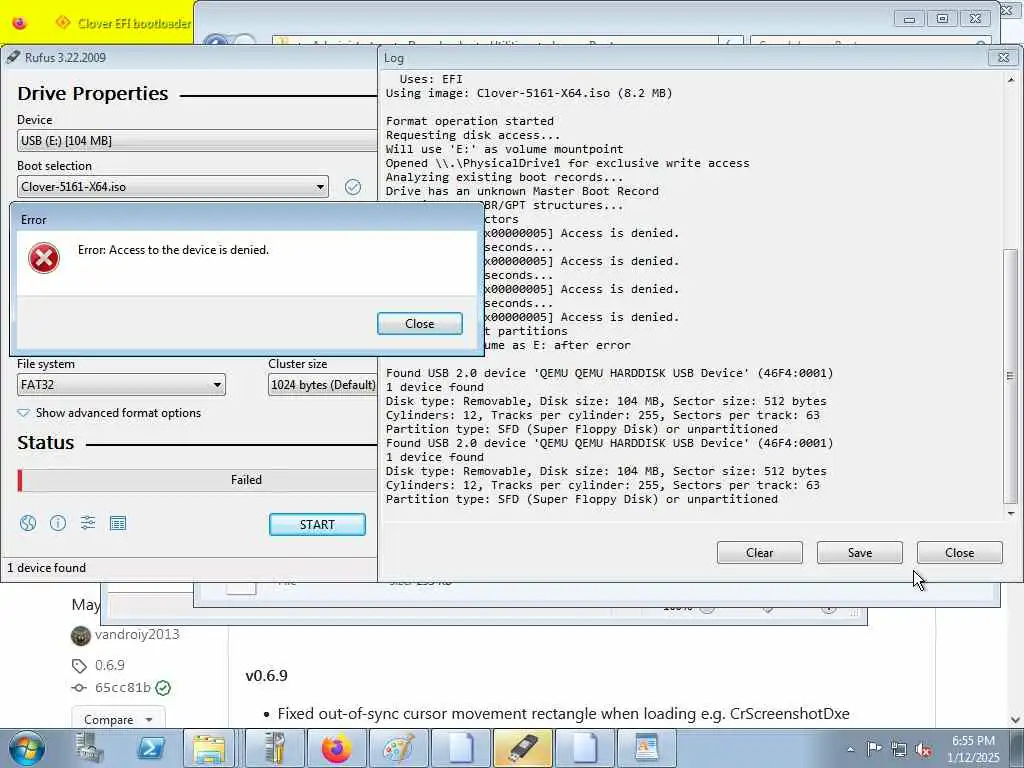Open the Boot selection Clover-5161-X64.iso dropdown
Viewport: 1024px width, 768px height.
pos(172,187)
